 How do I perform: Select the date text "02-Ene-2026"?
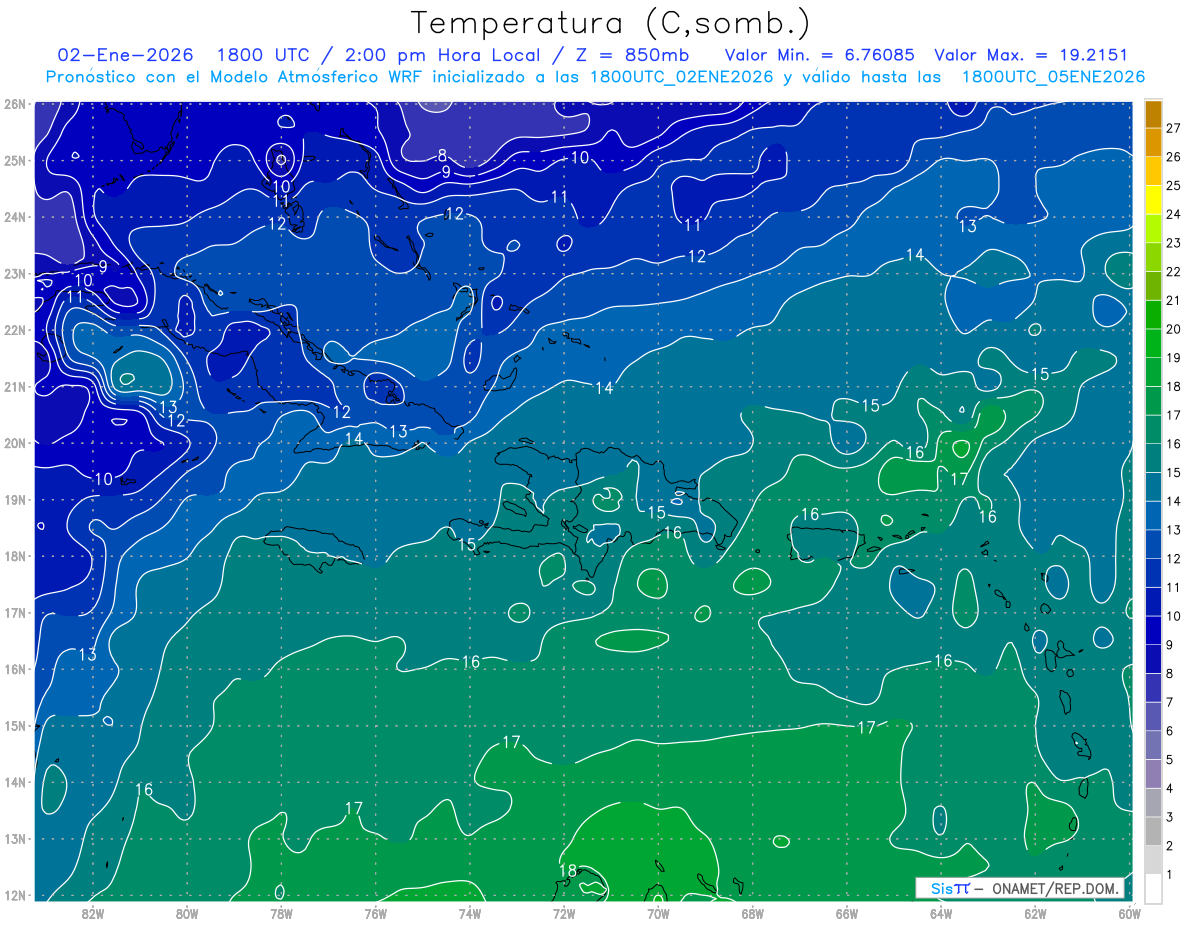click(125, 55)
